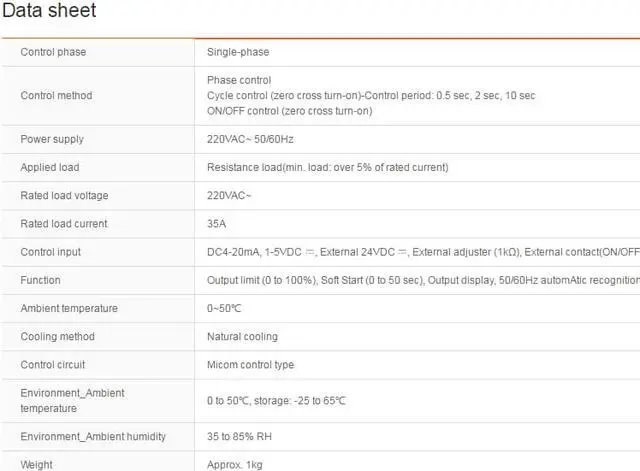The width and height of the screenshot is (640, 471).
Task: Select the "Weight" row label
Action: 37,465
